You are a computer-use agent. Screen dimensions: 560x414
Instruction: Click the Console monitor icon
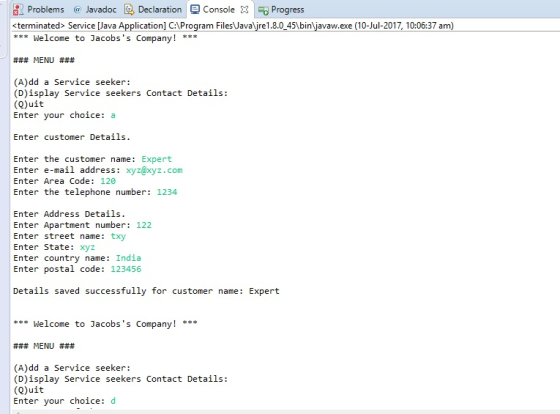click(195, 10)
